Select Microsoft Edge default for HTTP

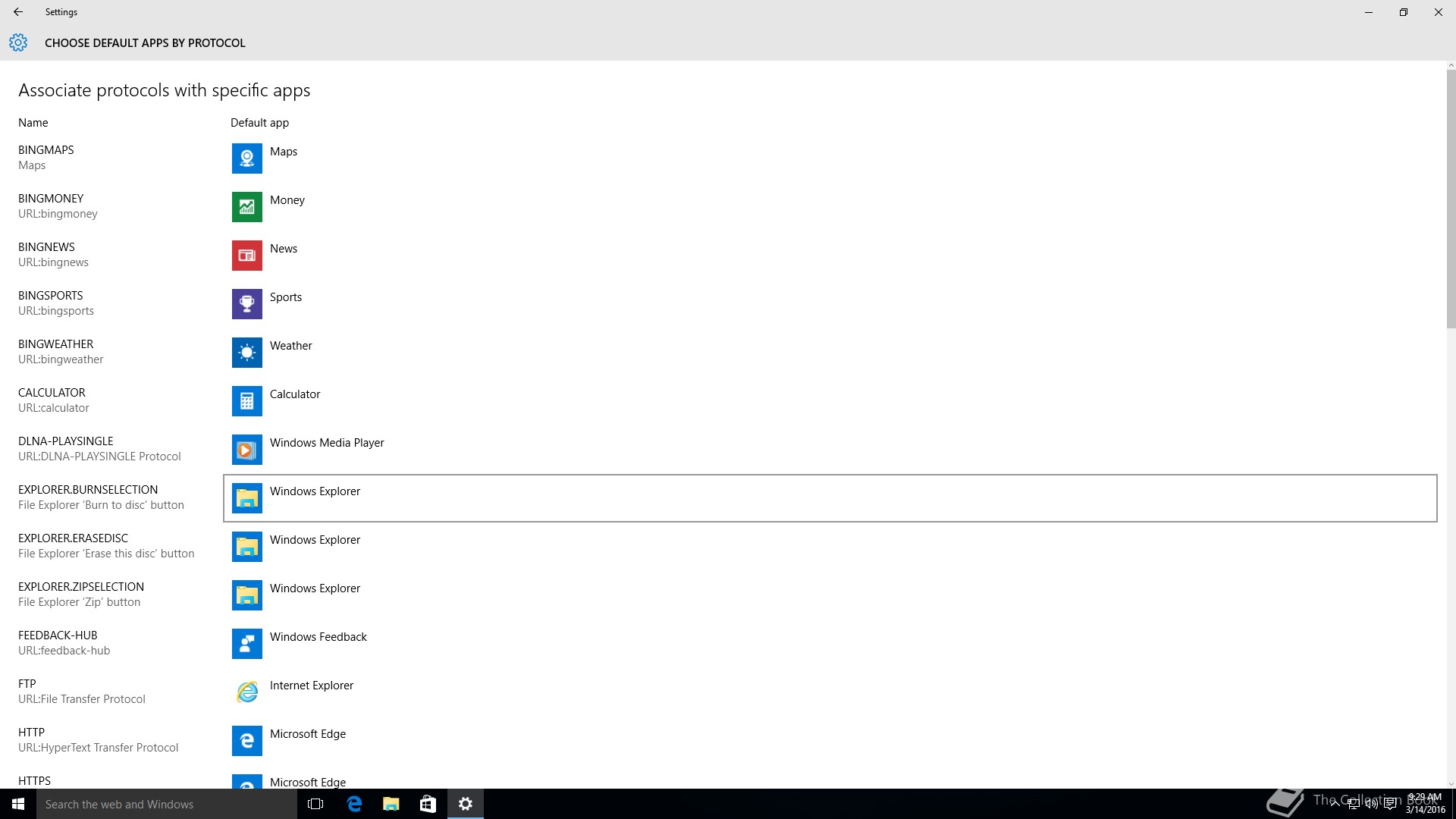tap(830, 741)
